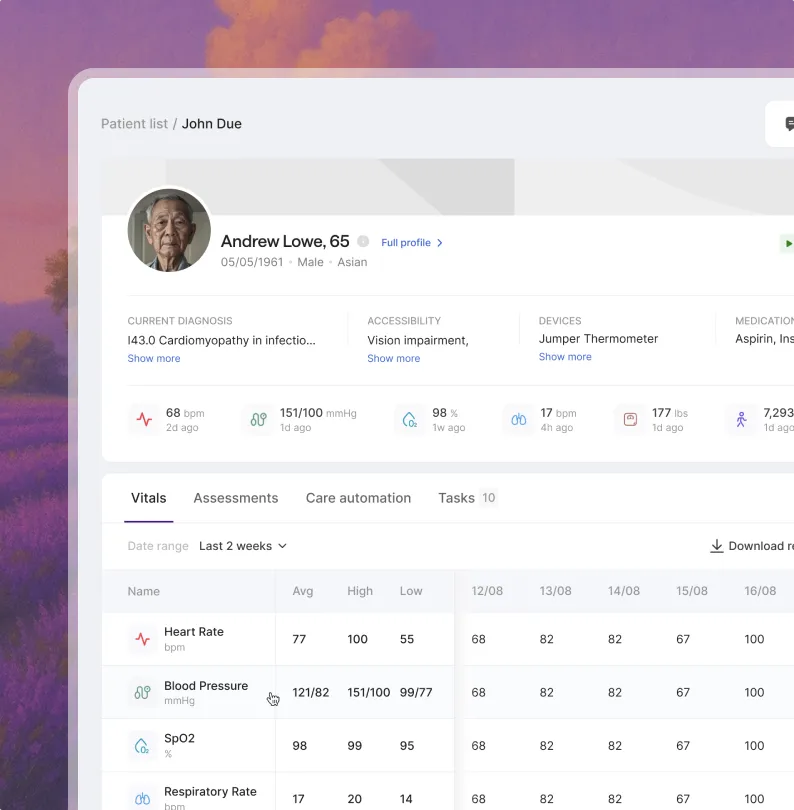Click the SpO2 row label
794x810 pixels.
(179, 738)
